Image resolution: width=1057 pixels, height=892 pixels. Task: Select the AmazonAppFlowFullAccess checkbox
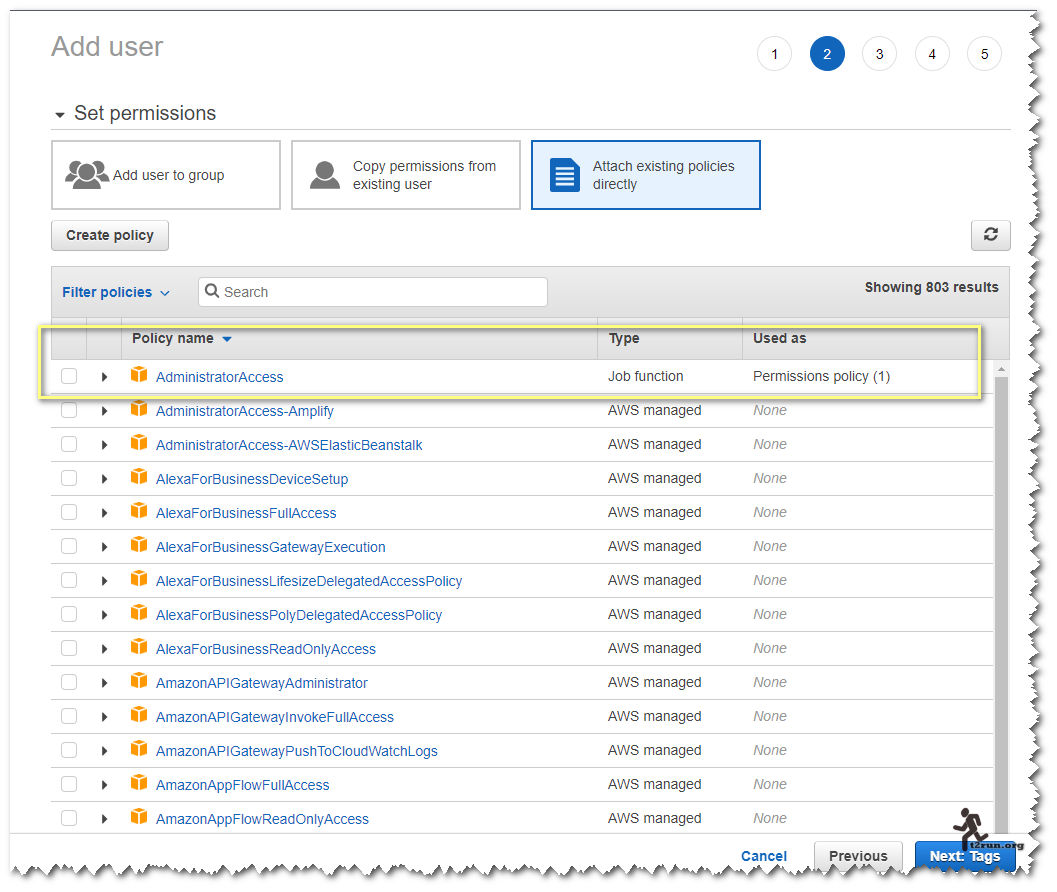69,784
